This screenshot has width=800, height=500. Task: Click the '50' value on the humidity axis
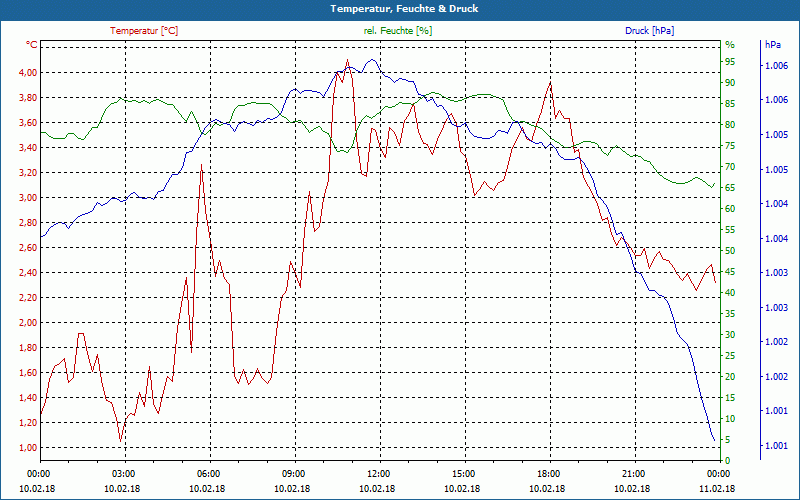(x=730, y=251)
